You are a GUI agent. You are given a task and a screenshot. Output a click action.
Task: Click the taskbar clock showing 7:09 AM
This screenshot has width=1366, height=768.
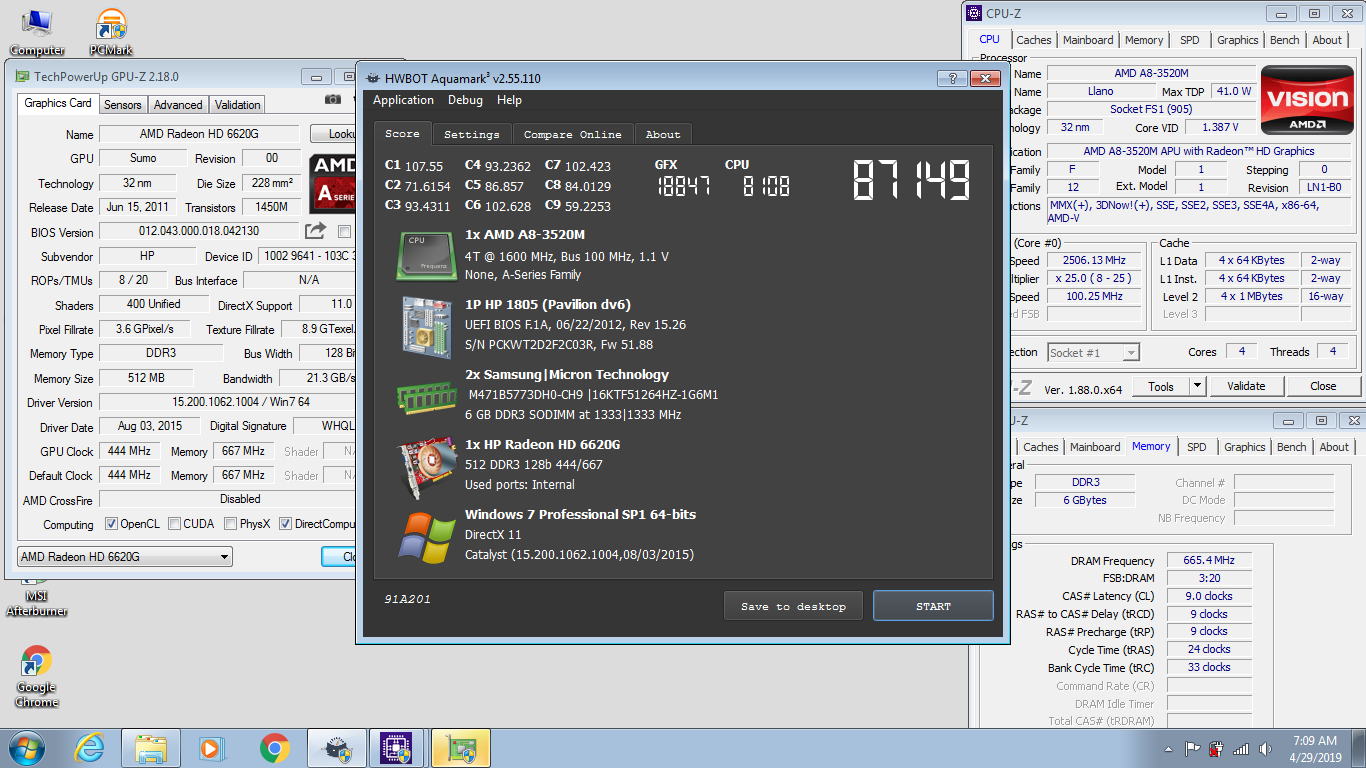pos(1314,748)
